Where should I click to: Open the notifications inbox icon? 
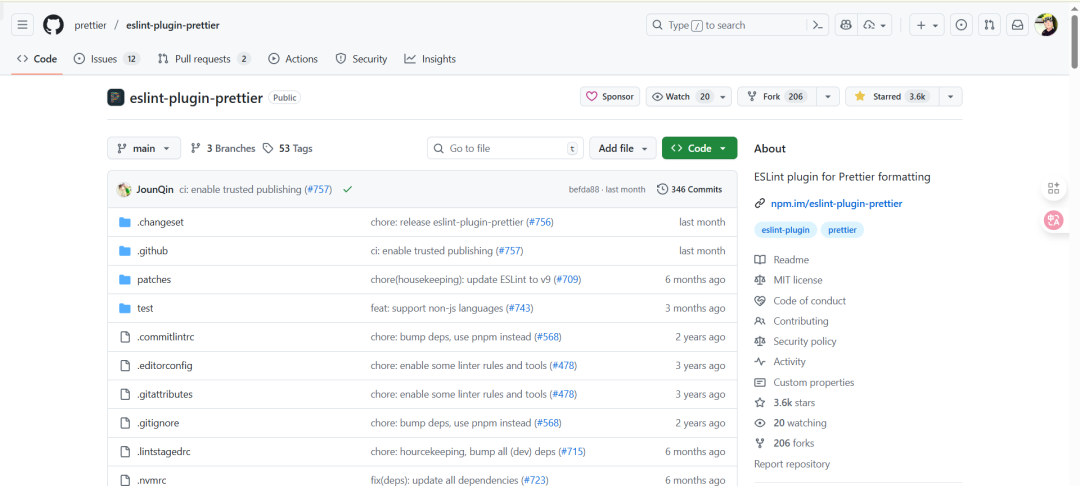tap(1017, 25)
